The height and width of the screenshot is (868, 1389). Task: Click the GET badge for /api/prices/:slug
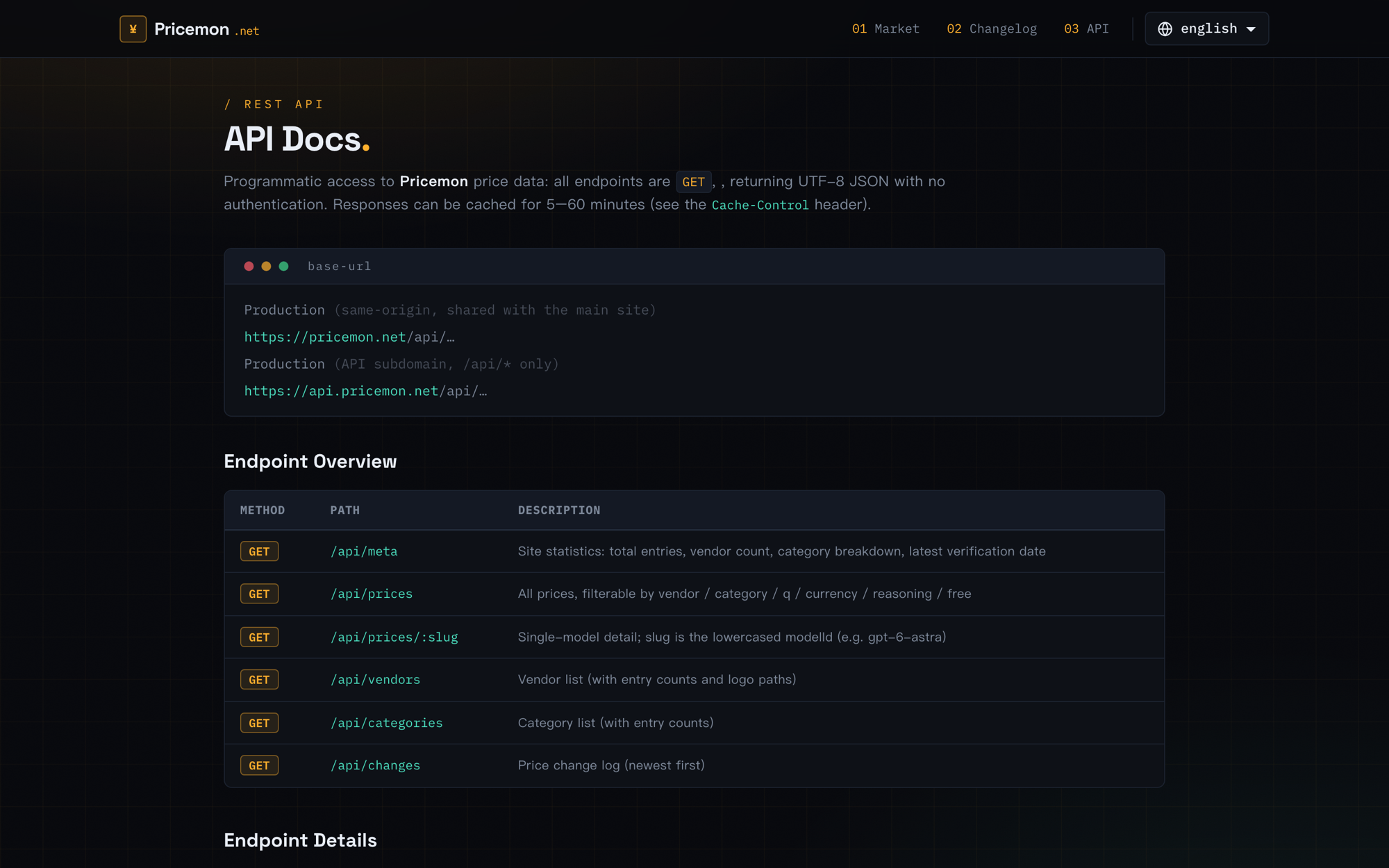click(x=259, y=637)
